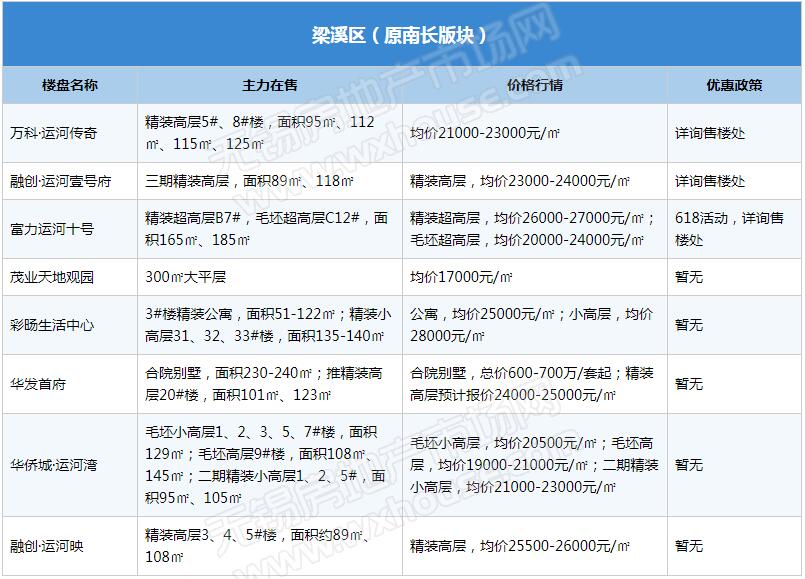Click 暂无 in 华发首府 row
The height and width of the screenshot is (579, 805).
[x=689, y=383]
